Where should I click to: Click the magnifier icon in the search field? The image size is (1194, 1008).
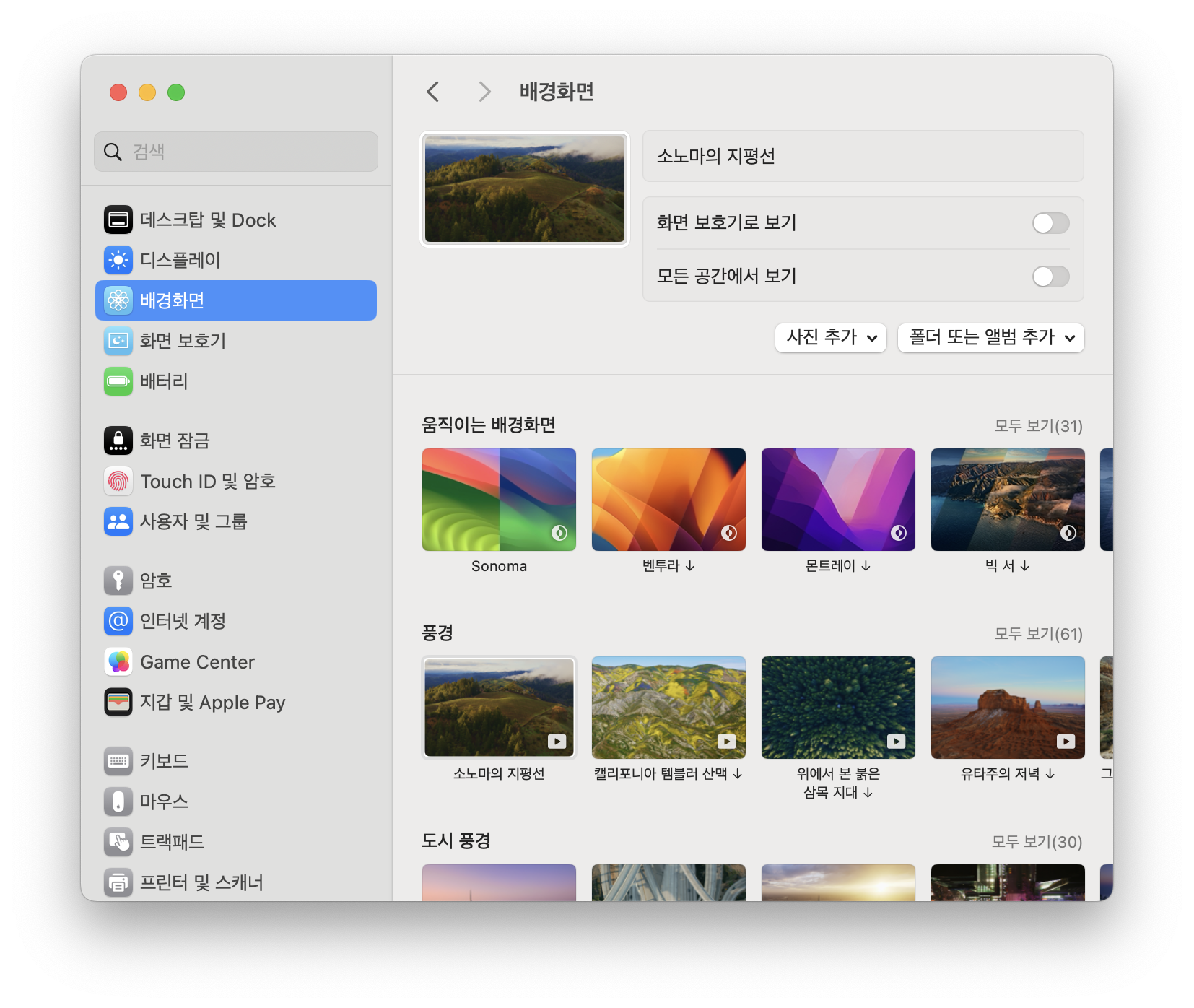[x=113, y=152]
